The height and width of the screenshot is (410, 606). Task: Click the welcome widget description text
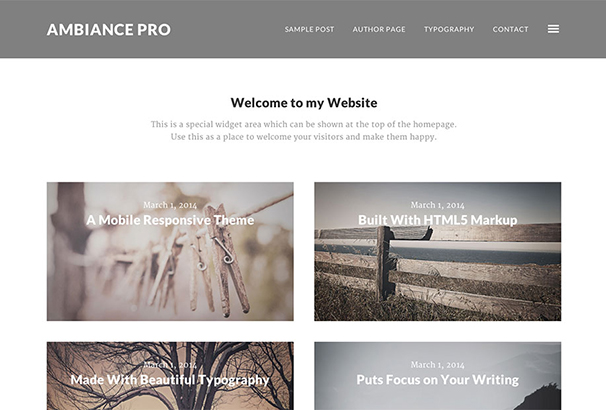pos(304,131)
